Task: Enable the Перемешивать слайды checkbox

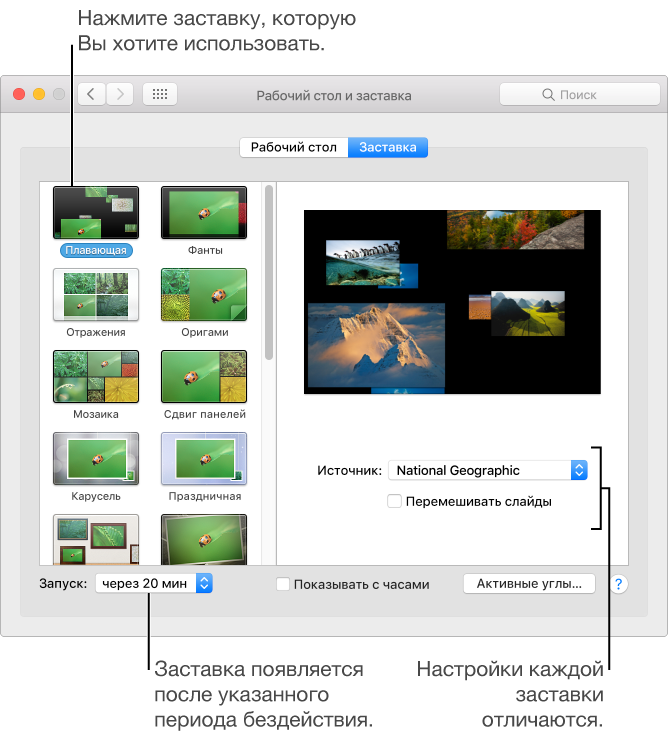Action: 394,501
